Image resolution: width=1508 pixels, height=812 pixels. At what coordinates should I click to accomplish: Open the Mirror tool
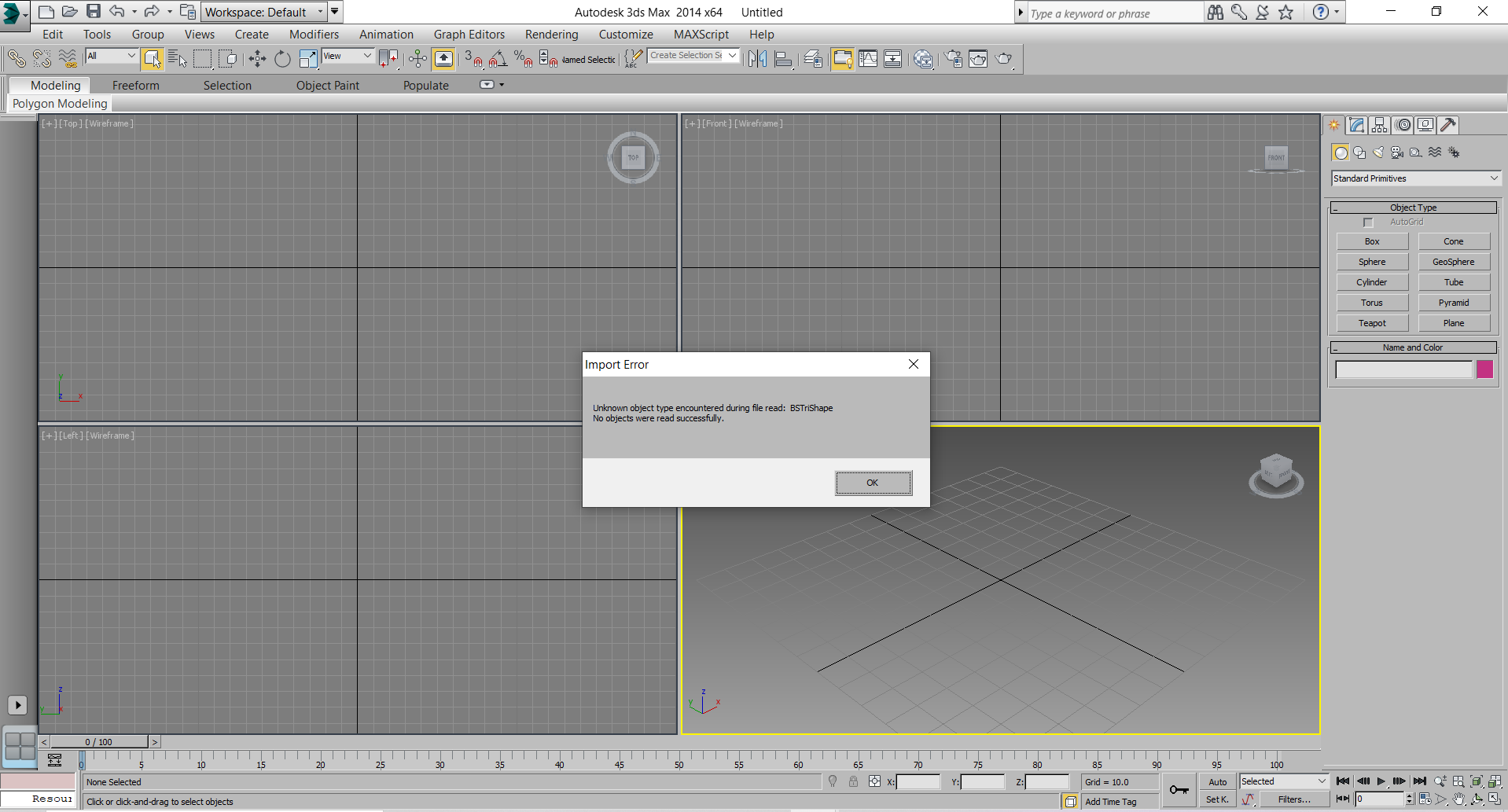pyautogui.click(x=758, y=58)
